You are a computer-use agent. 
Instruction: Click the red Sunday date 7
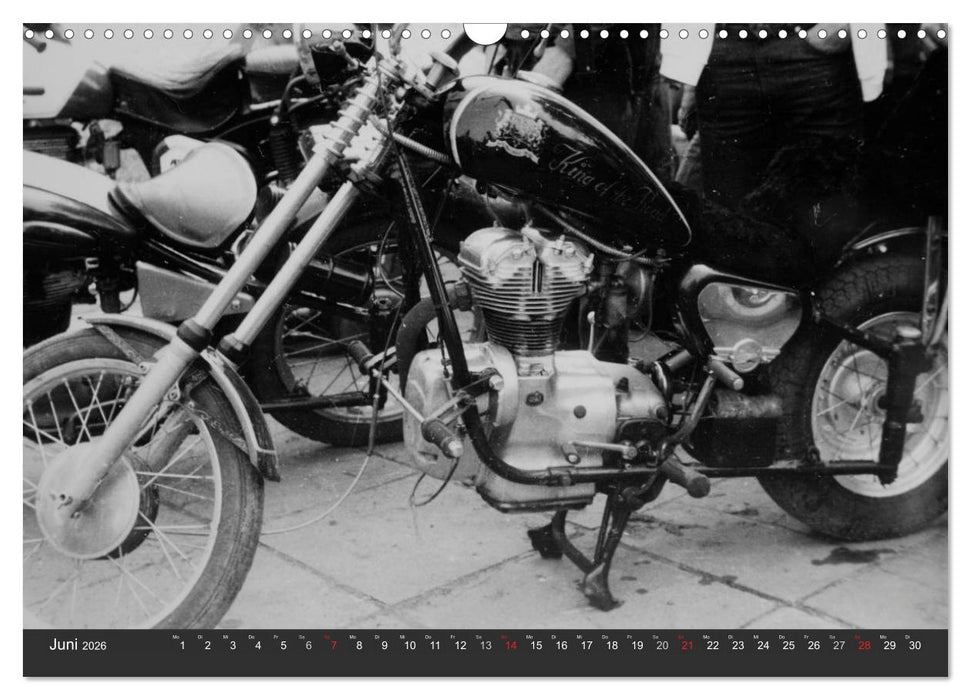[x=334, y=644]
